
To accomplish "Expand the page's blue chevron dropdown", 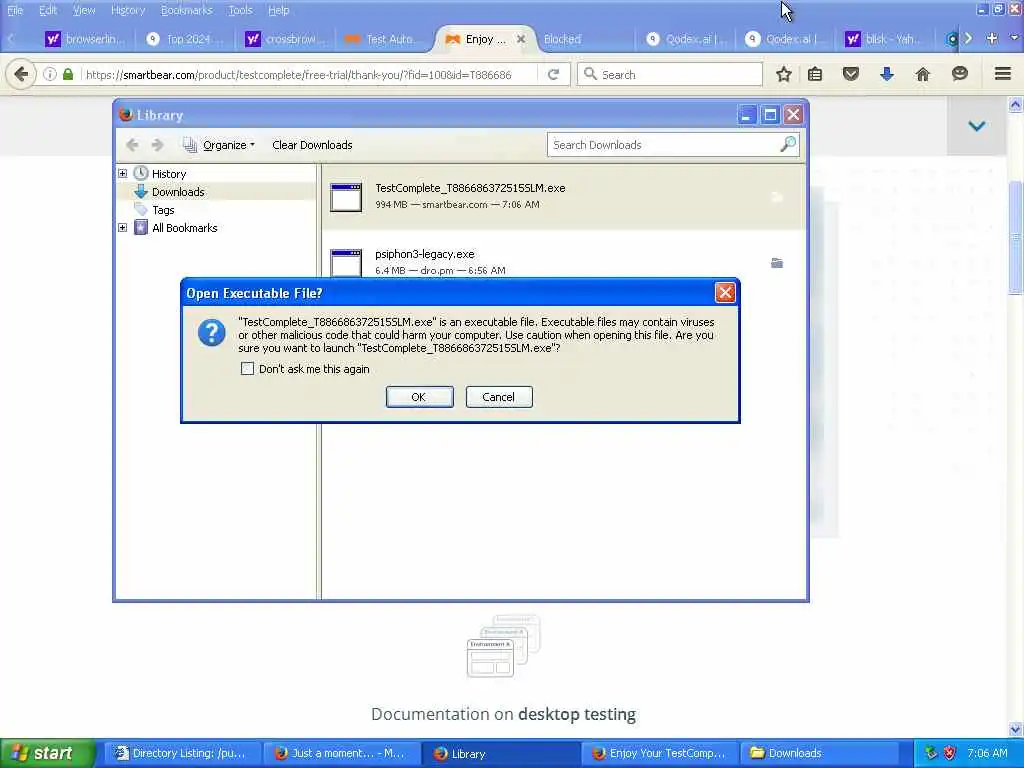I will [x=977, y=126].
